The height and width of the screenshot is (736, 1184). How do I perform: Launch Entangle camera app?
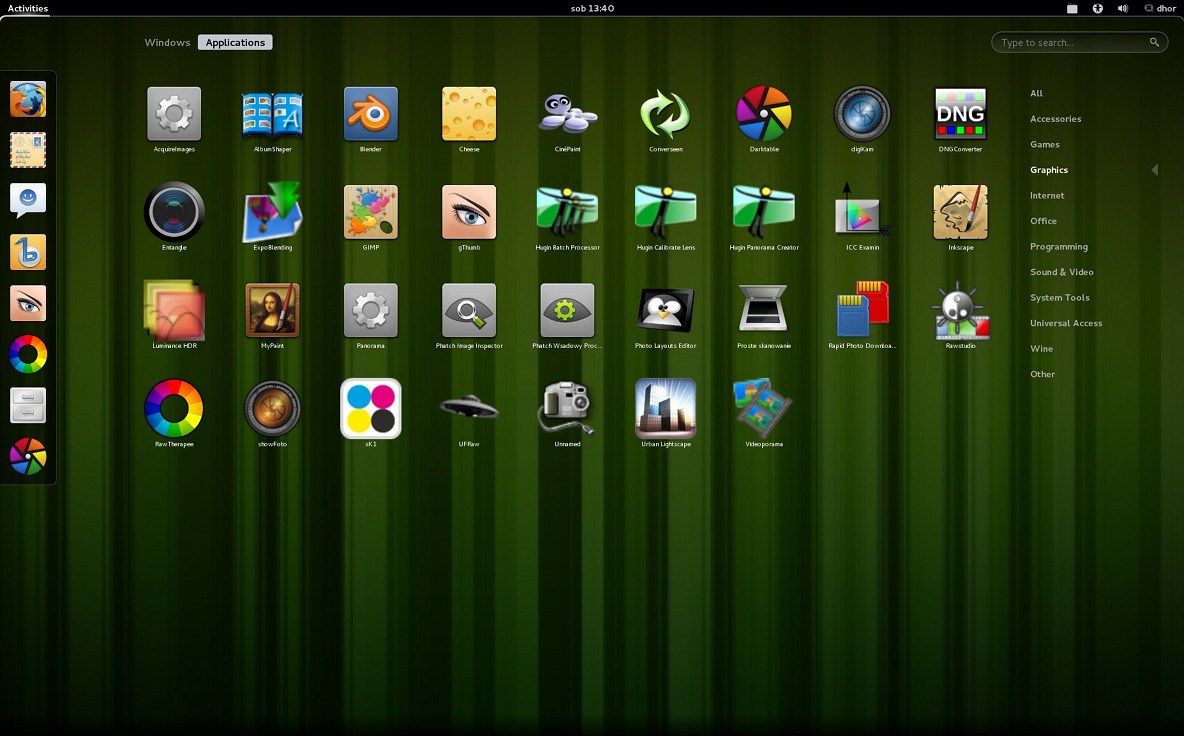pyautogui.click(x=174, y=212)
